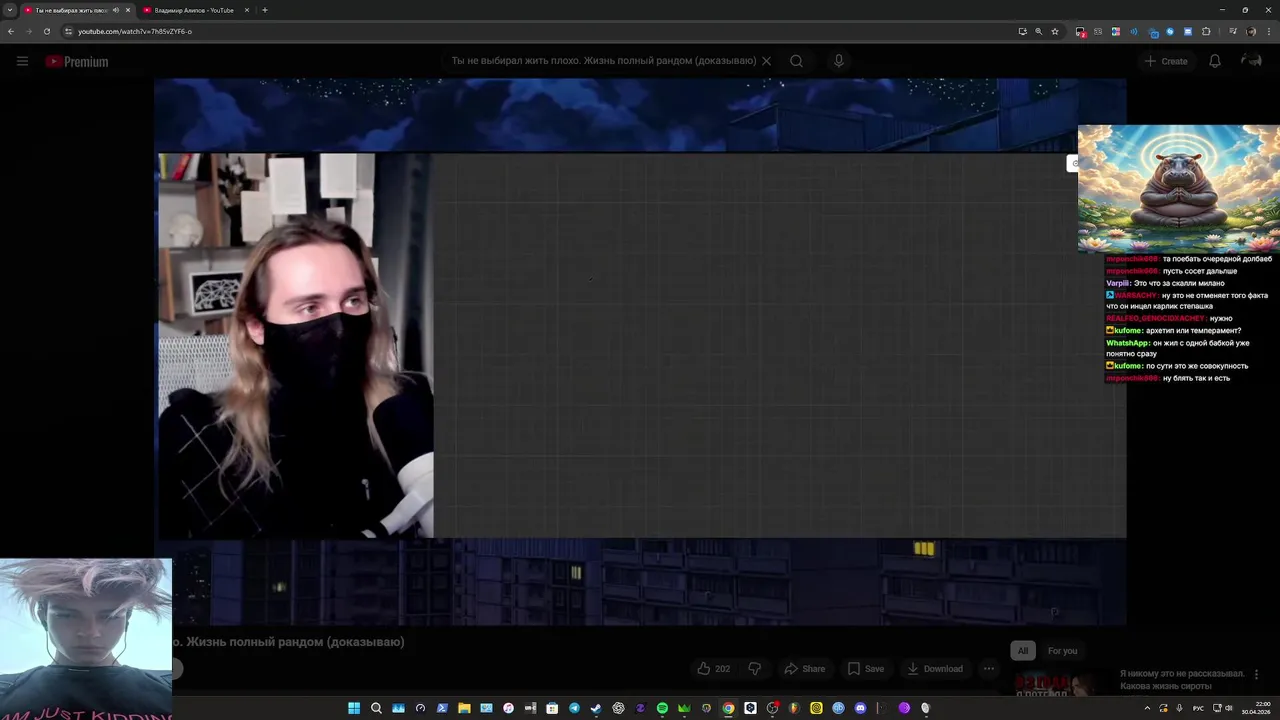Click the address bar URL
1280x720 pixels.
(x=135, y=31)
